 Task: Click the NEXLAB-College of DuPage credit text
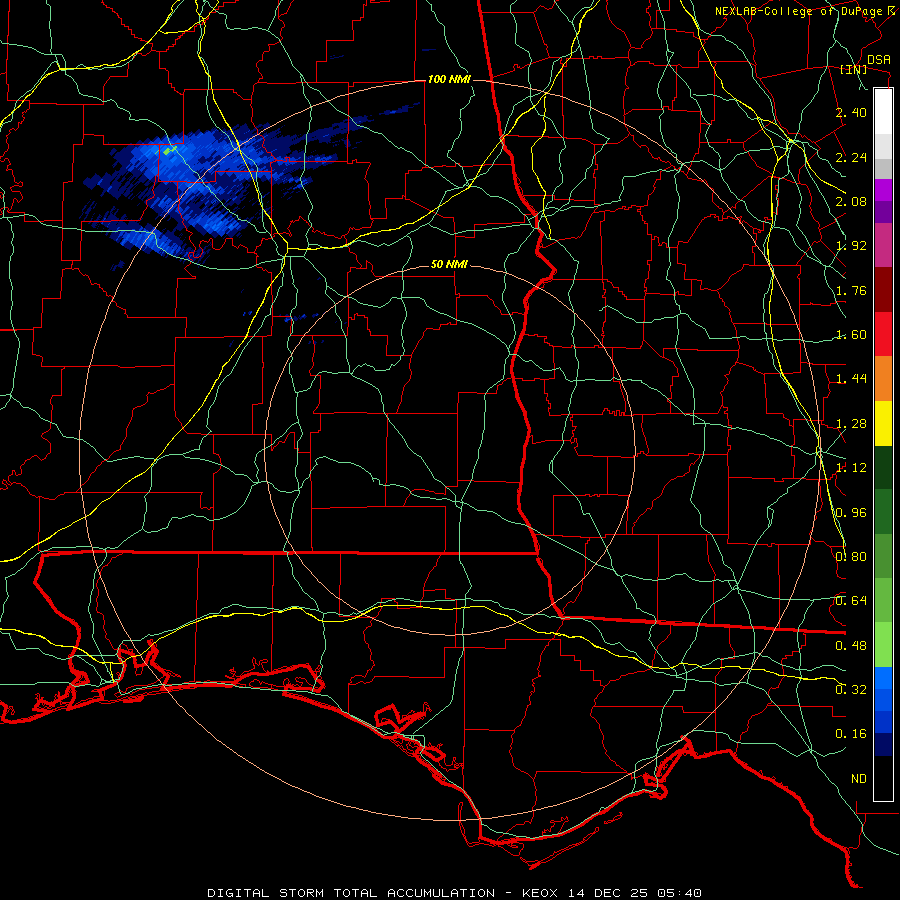799,11
